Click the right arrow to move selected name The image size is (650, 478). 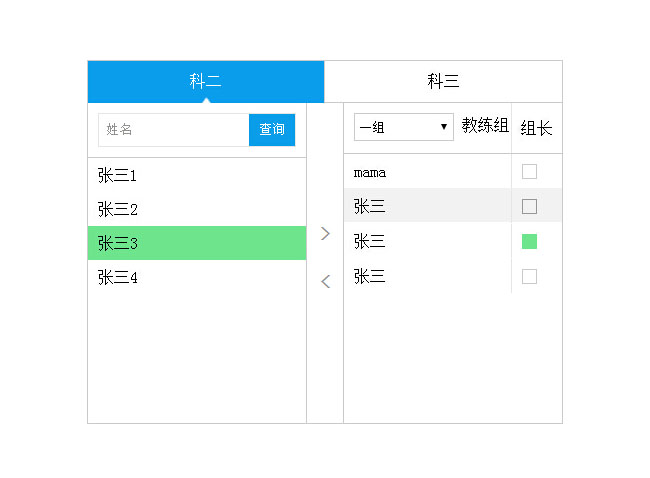tap(325, 233)
